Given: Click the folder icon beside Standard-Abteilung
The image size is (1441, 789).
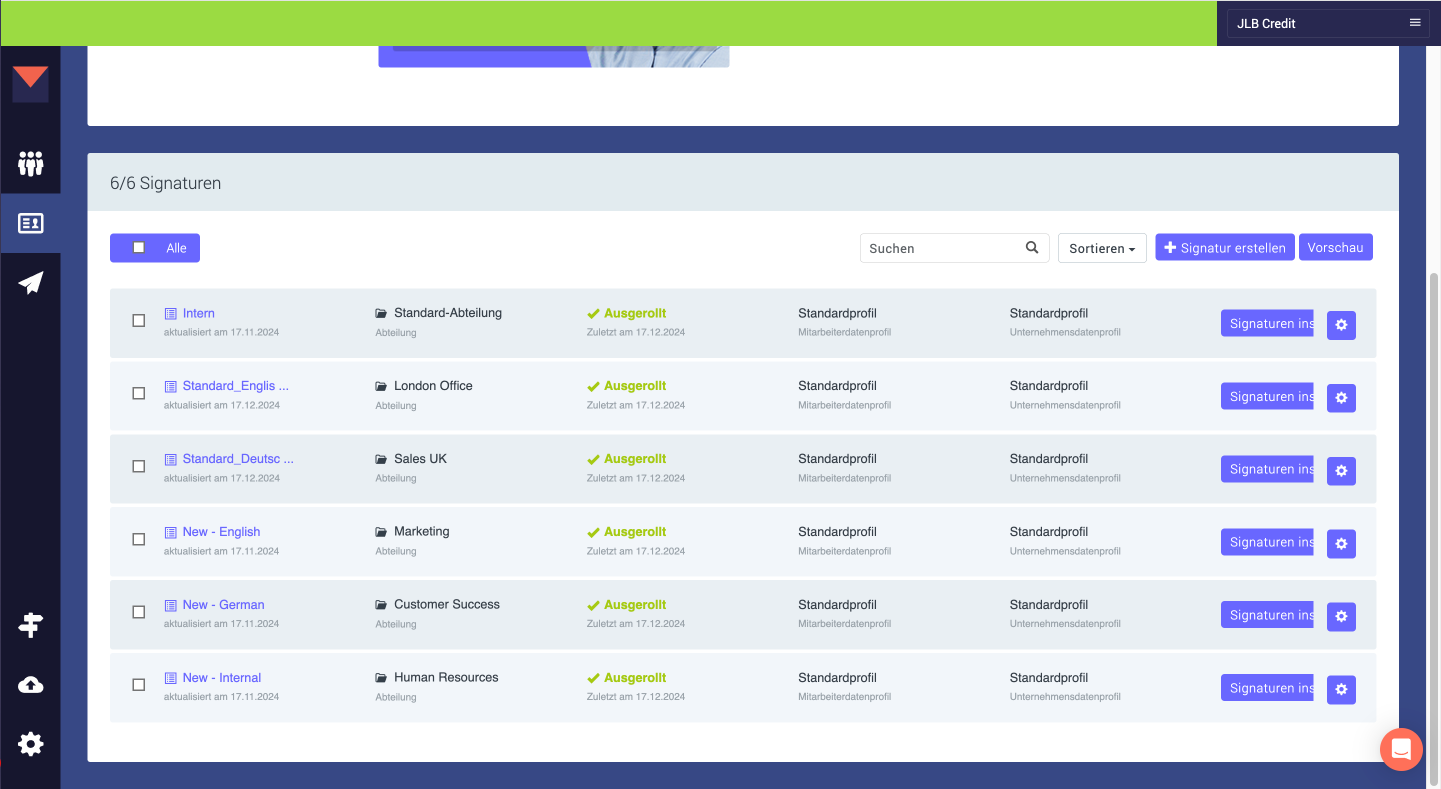Looking at the screenshot, I should click(381, 313).
